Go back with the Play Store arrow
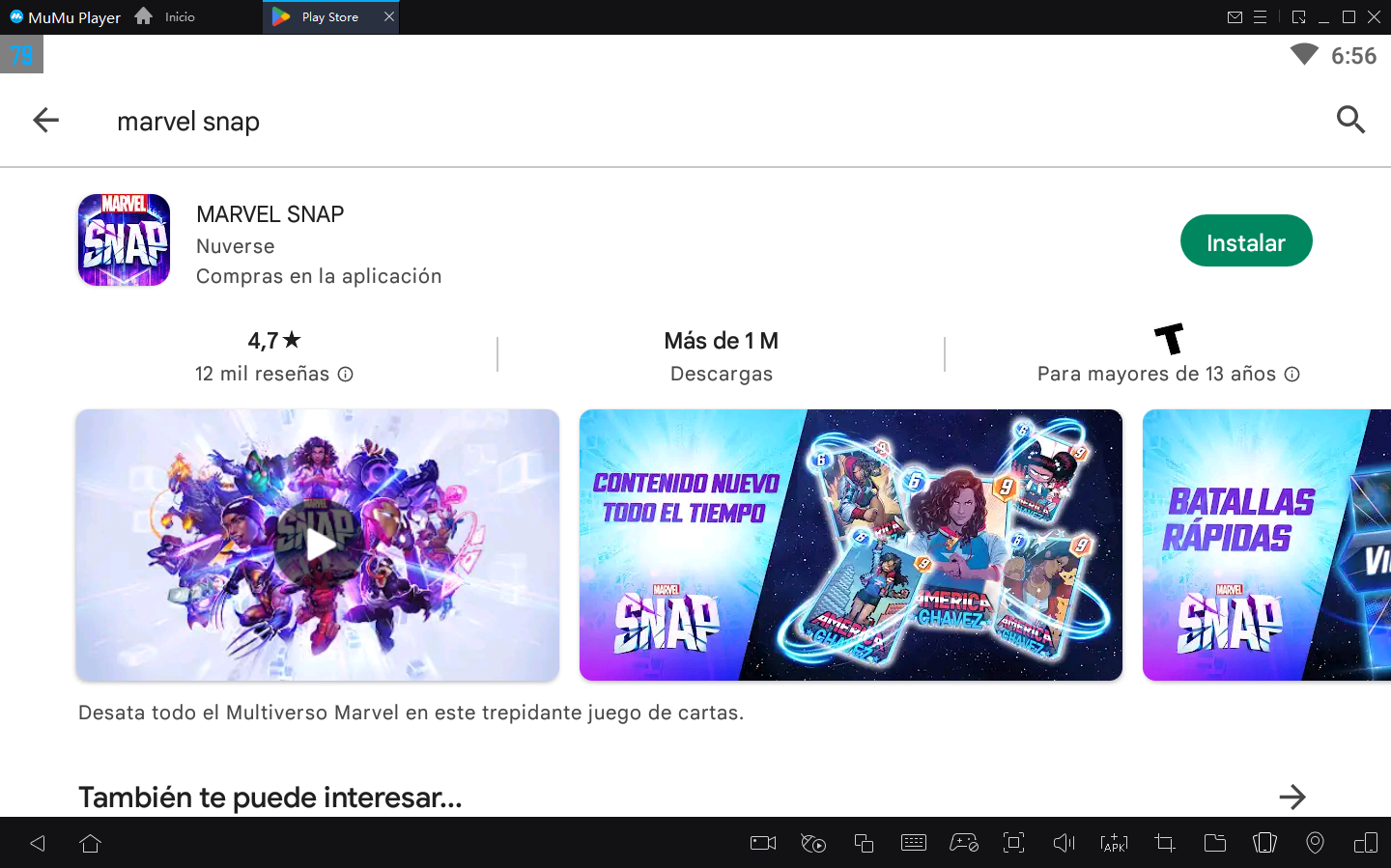 45,120
